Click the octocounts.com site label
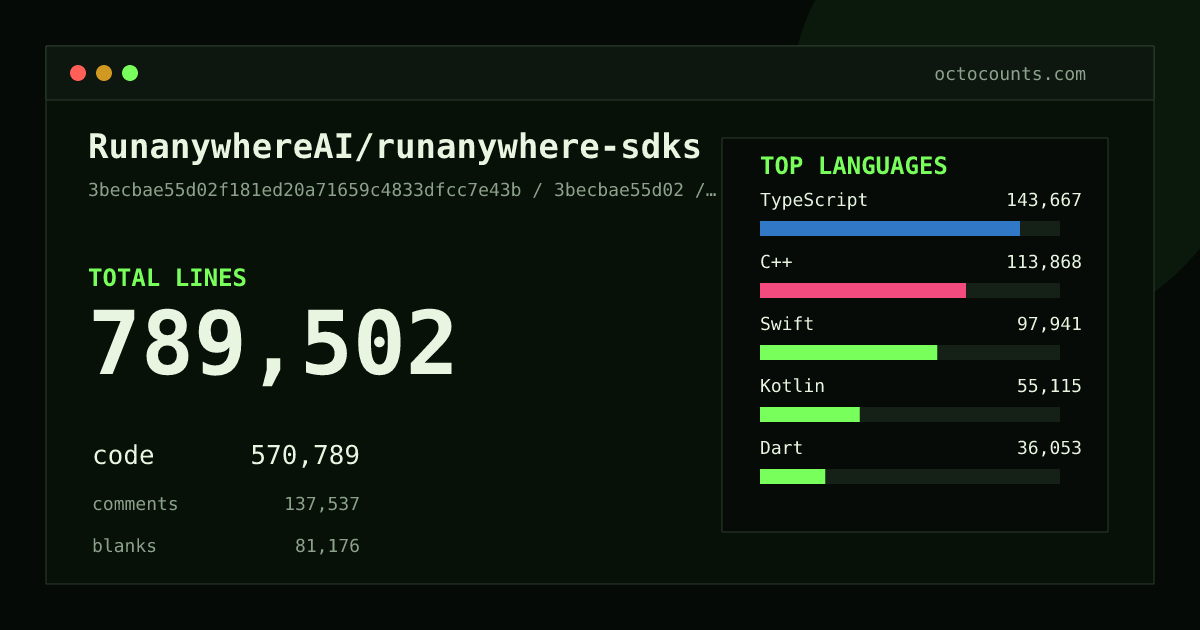 pyautogui.click(x=1010, y=74)
